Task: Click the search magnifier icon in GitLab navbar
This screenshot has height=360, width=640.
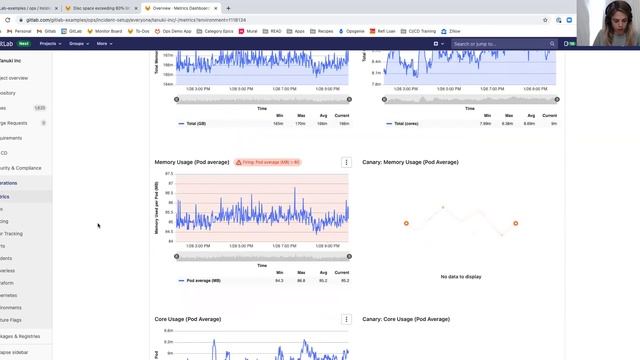Action: 552,44
